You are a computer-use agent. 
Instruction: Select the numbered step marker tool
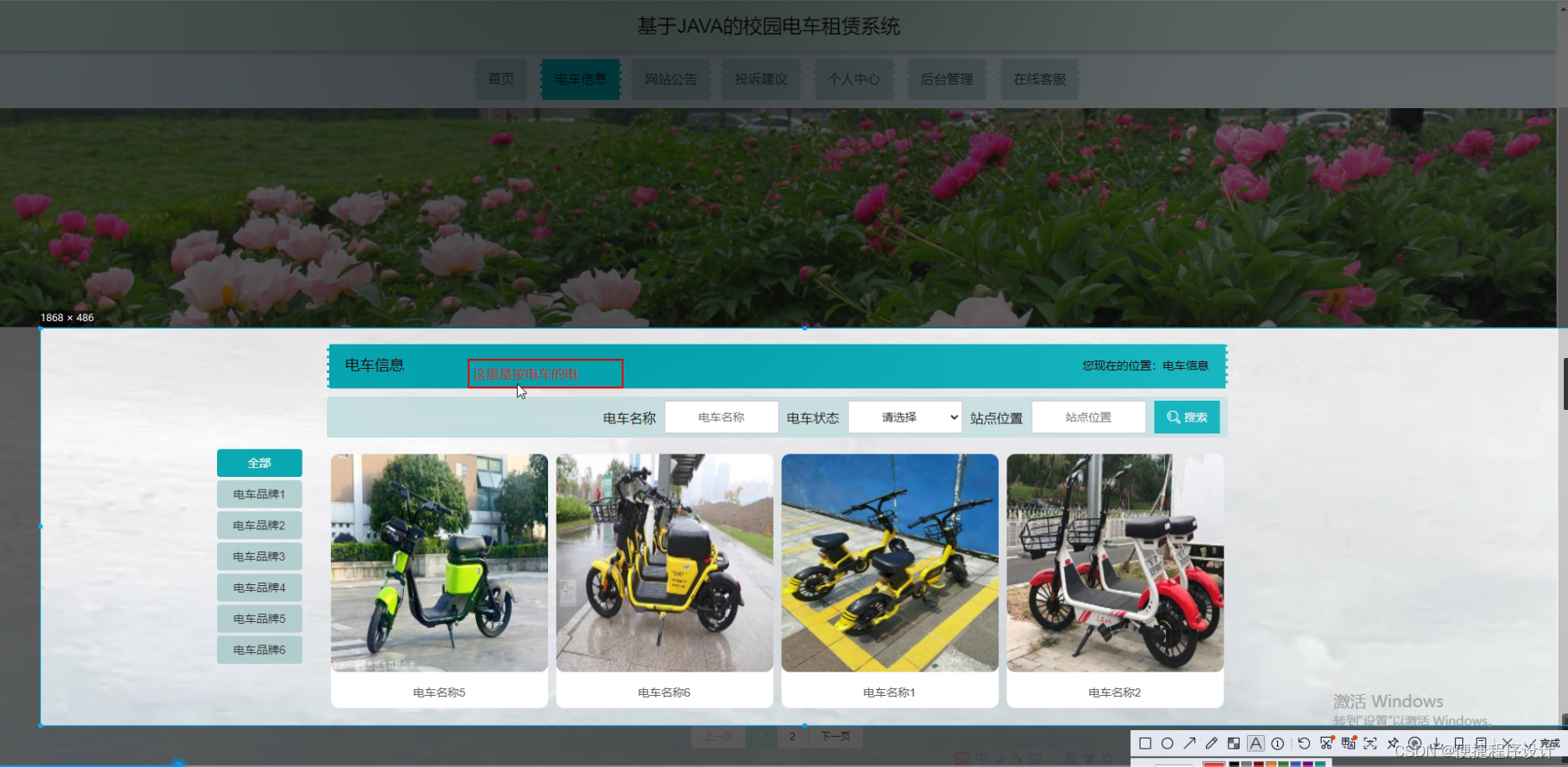pyautogui.click(x=1277, y=744)
